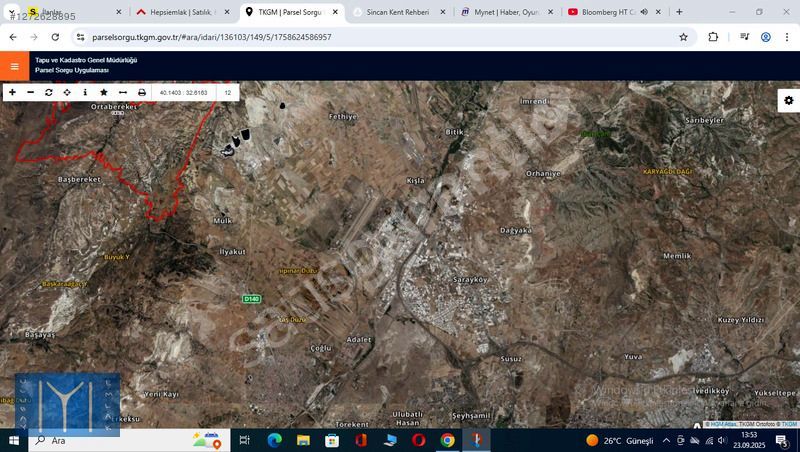Mute the Bloomberg HT tab audio

coord(644,12)
